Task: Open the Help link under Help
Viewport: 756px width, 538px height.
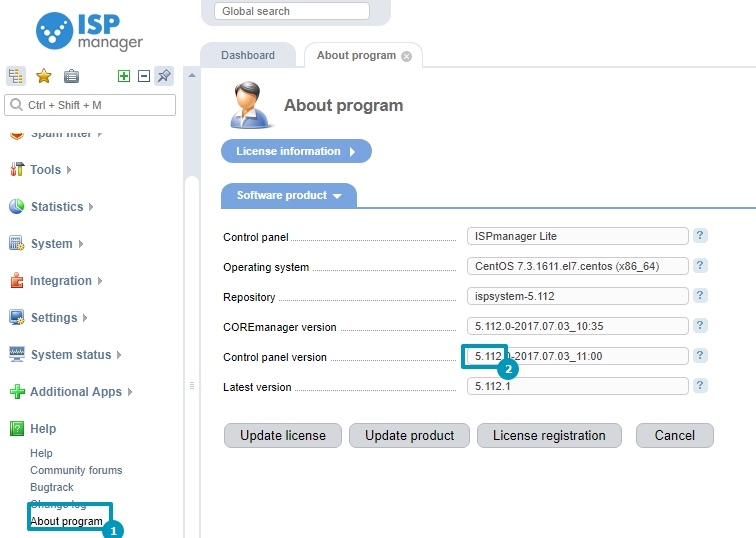Action: (x=41, y=453)
